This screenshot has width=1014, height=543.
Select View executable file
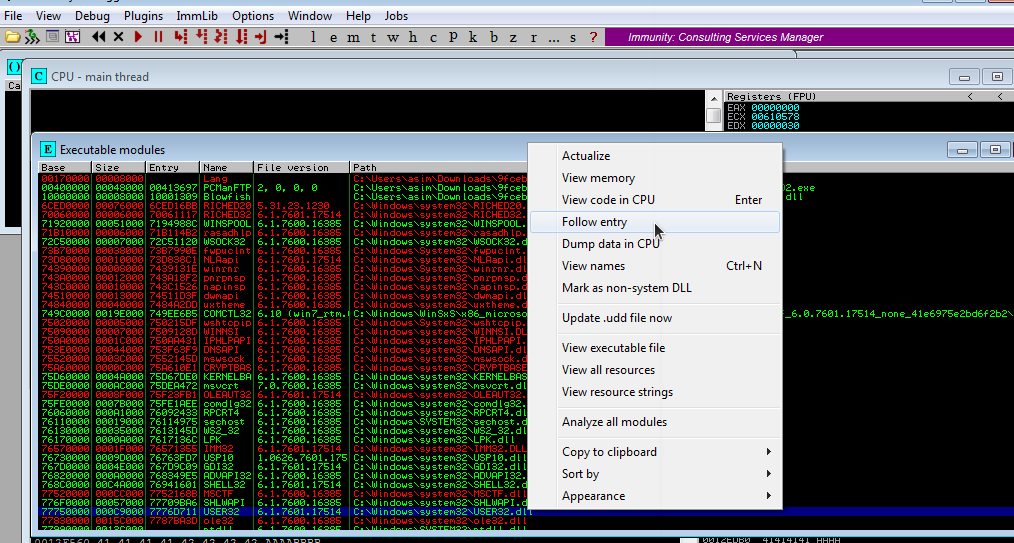pos(654,348)
